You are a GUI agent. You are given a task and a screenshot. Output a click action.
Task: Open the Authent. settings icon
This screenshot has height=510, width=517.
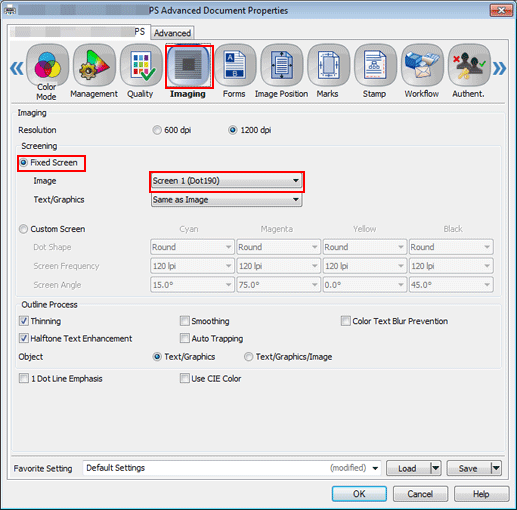[469, 66]
